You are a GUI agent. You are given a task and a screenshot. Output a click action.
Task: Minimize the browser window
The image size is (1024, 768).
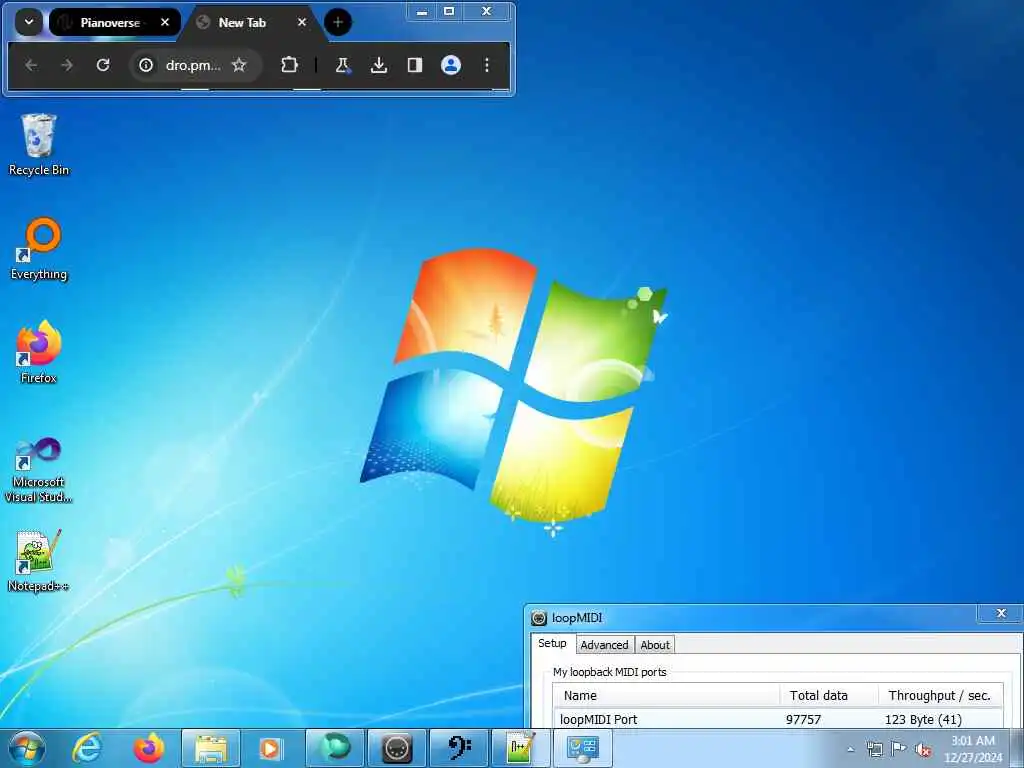coord(422,12)
